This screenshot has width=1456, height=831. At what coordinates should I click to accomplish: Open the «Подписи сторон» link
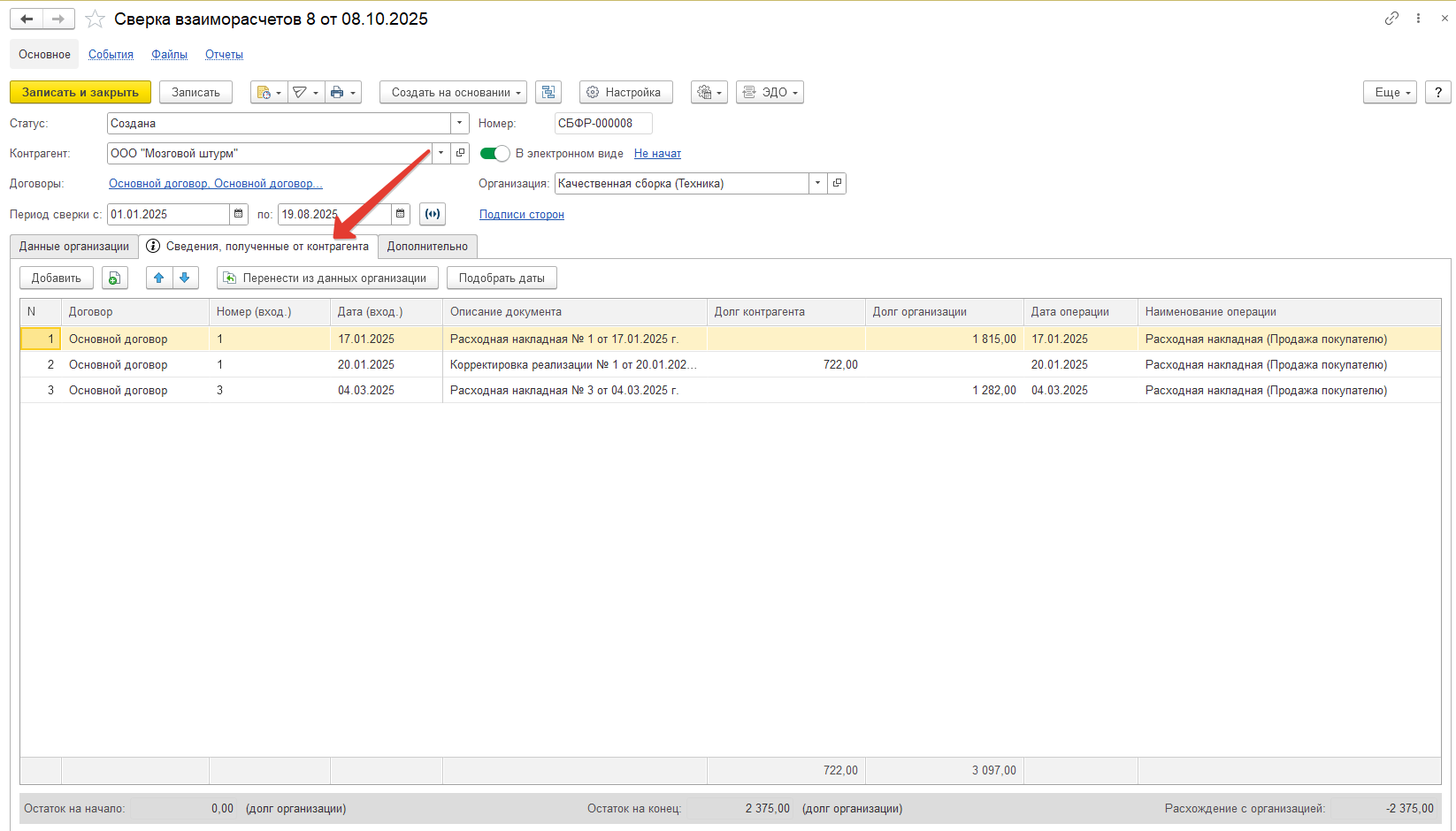pyautogui.click(x=521, y=215)
